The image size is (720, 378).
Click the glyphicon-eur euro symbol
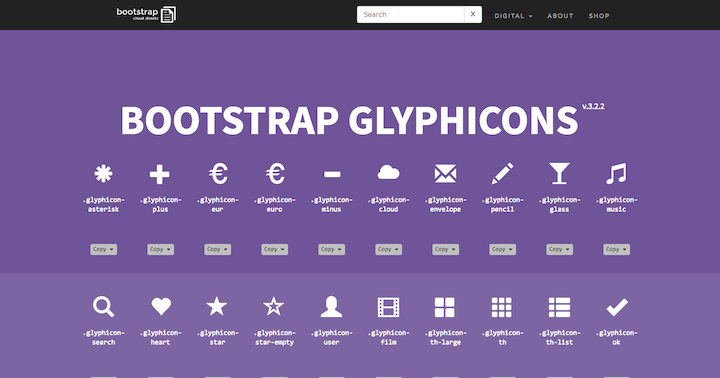click(218, 174)
